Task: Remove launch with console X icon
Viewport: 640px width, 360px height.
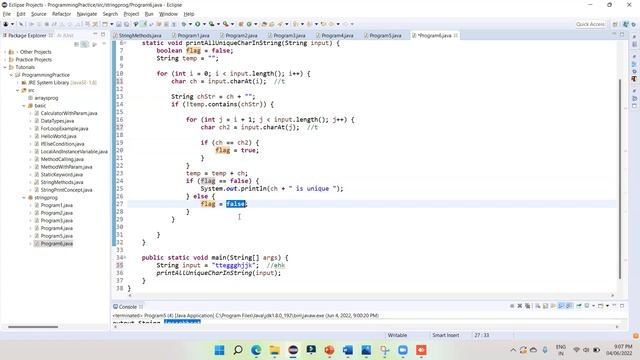Action: point(520,306)
